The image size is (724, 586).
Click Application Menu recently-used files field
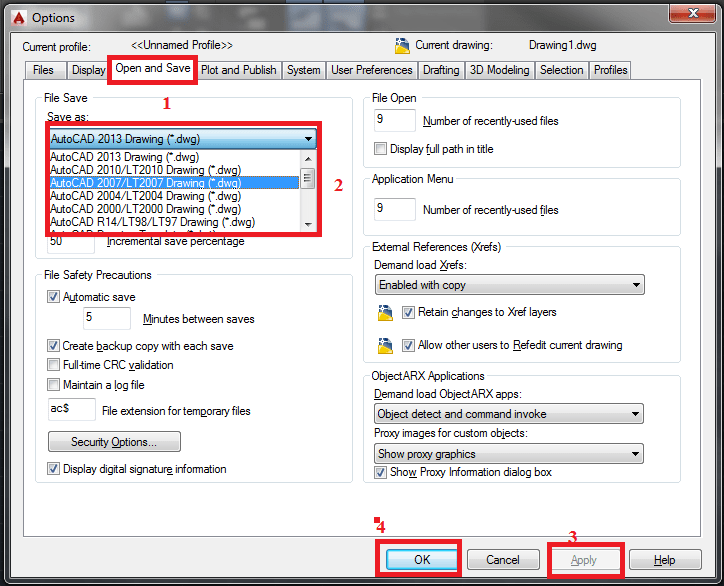[x=395, y=209]
